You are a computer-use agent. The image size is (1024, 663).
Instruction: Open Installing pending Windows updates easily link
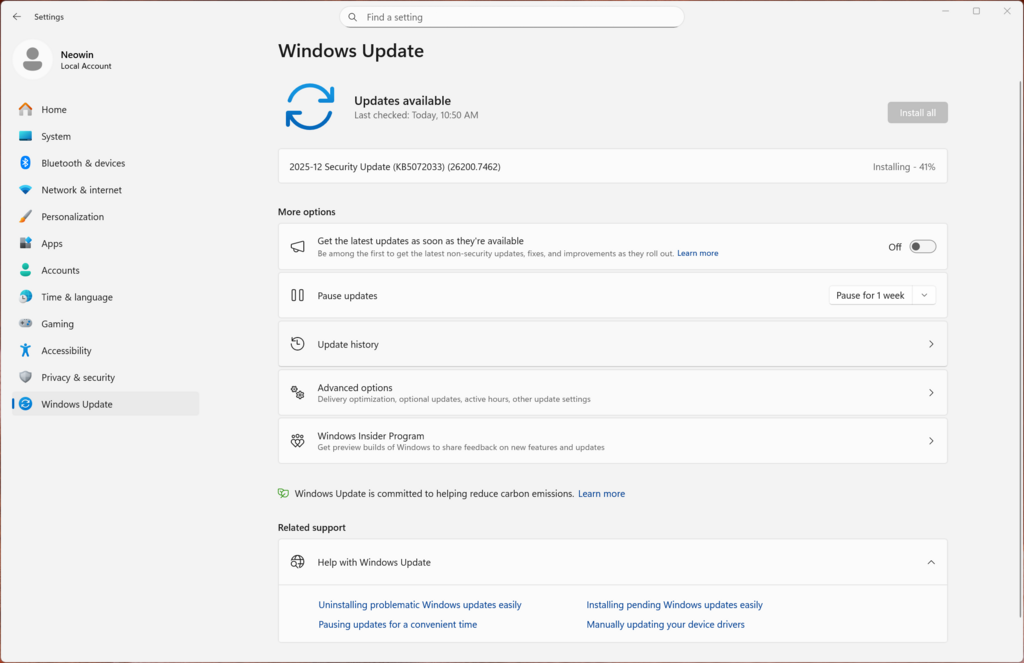(675, 605)
